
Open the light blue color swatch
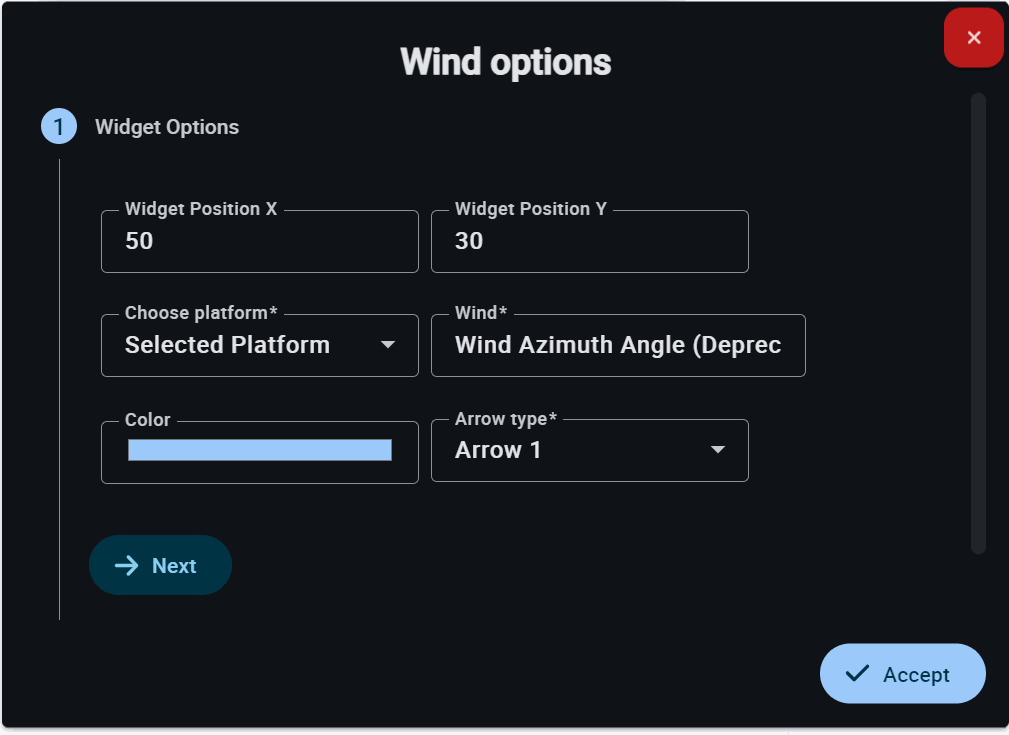(x=259, y=451)
